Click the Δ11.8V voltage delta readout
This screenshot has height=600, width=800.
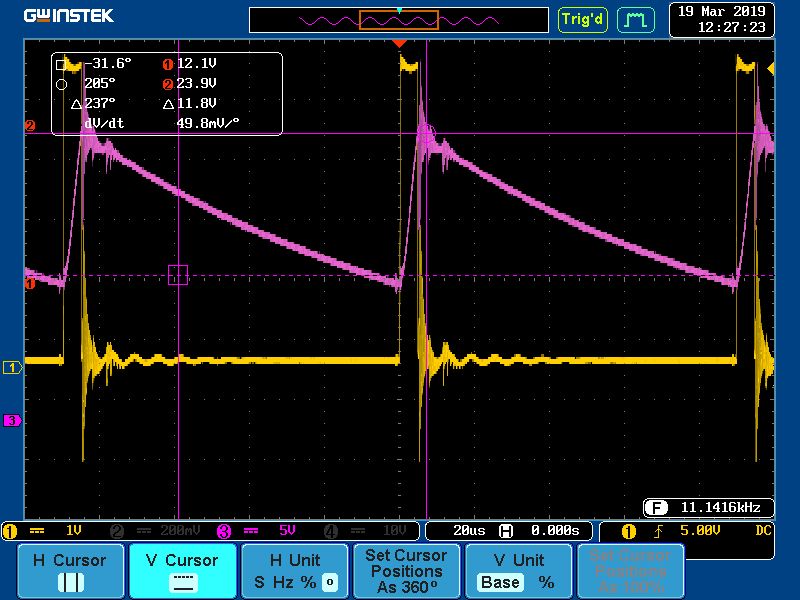pyautogui.click(x=190, y=104)
